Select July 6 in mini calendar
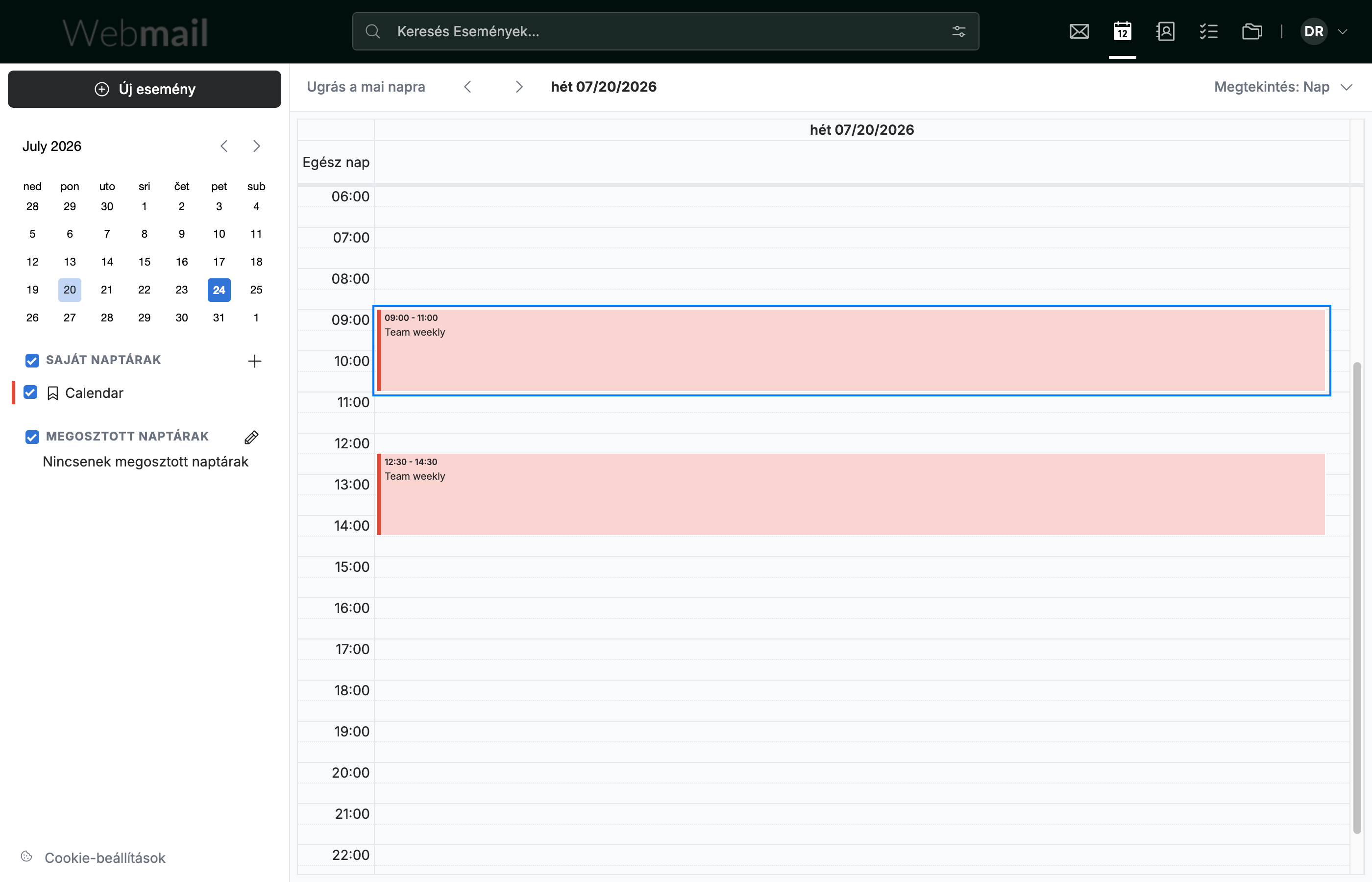 [x=70, y=234]
